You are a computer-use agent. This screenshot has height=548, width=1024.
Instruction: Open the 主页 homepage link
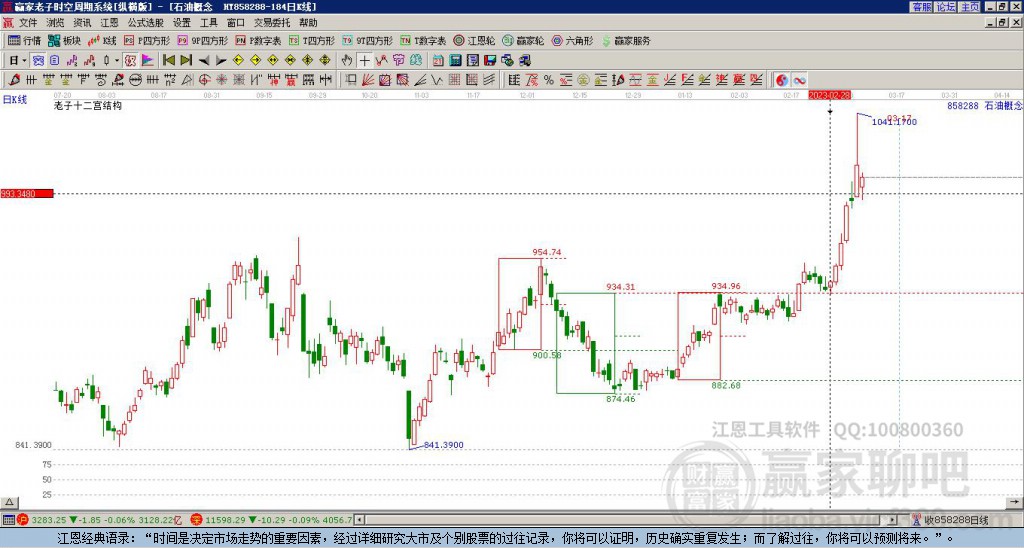(x=970, y=7)
